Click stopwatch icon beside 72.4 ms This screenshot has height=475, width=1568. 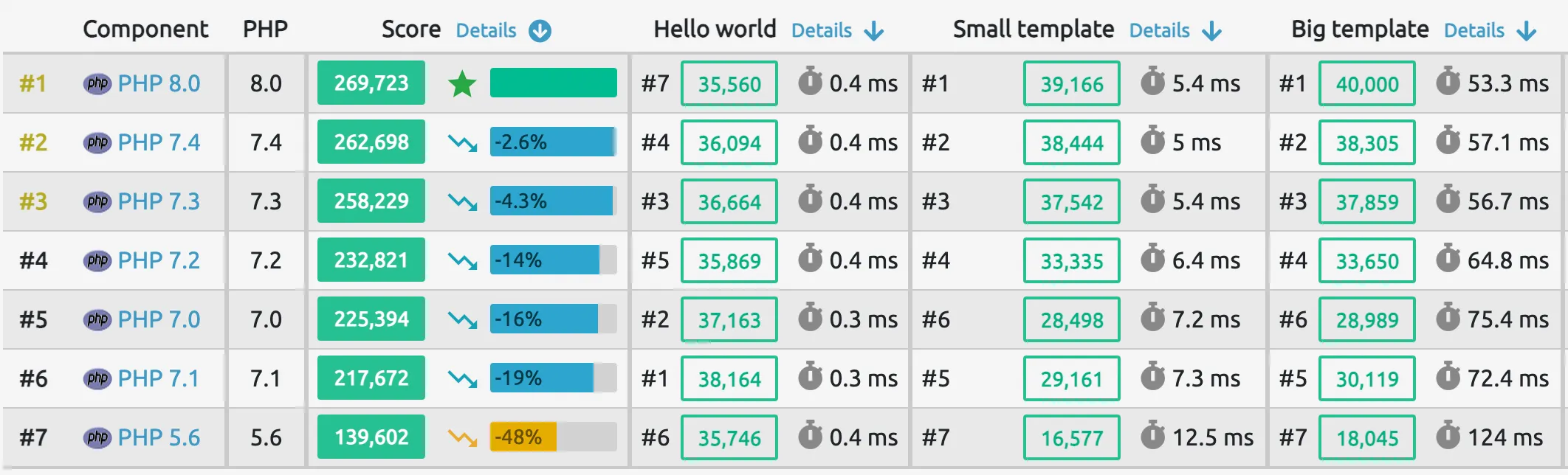(1448, 376)
